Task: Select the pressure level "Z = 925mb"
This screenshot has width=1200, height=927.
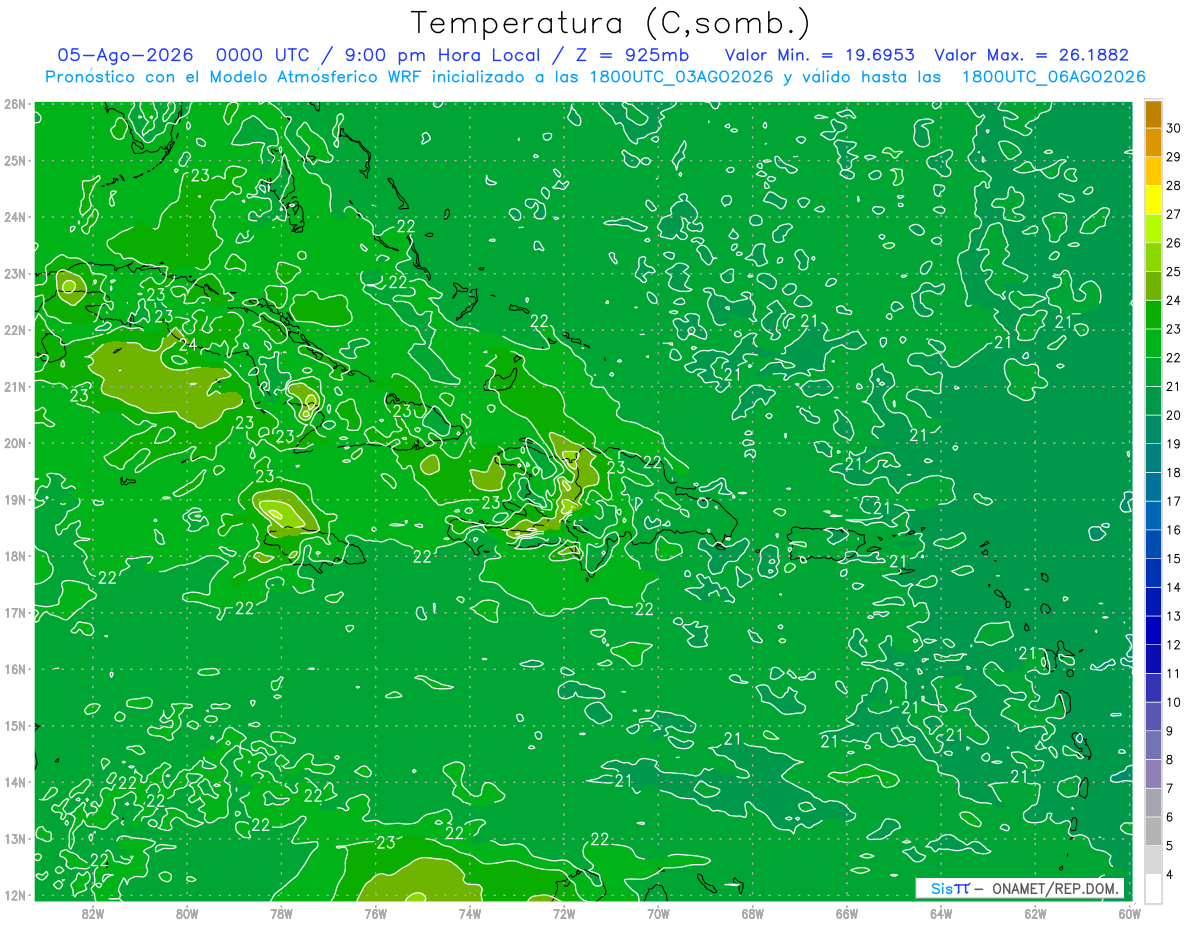Action: (x=629, y=55)
